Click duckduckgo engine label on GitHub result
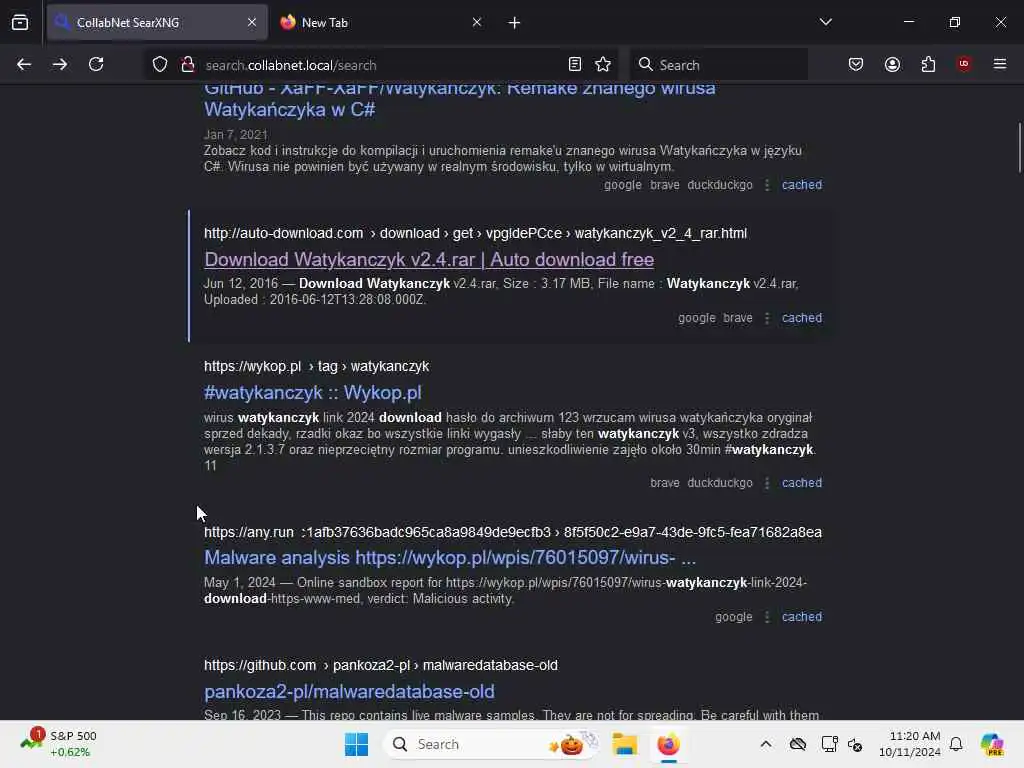The image size is (1024, 768). [x=720, y=185]
